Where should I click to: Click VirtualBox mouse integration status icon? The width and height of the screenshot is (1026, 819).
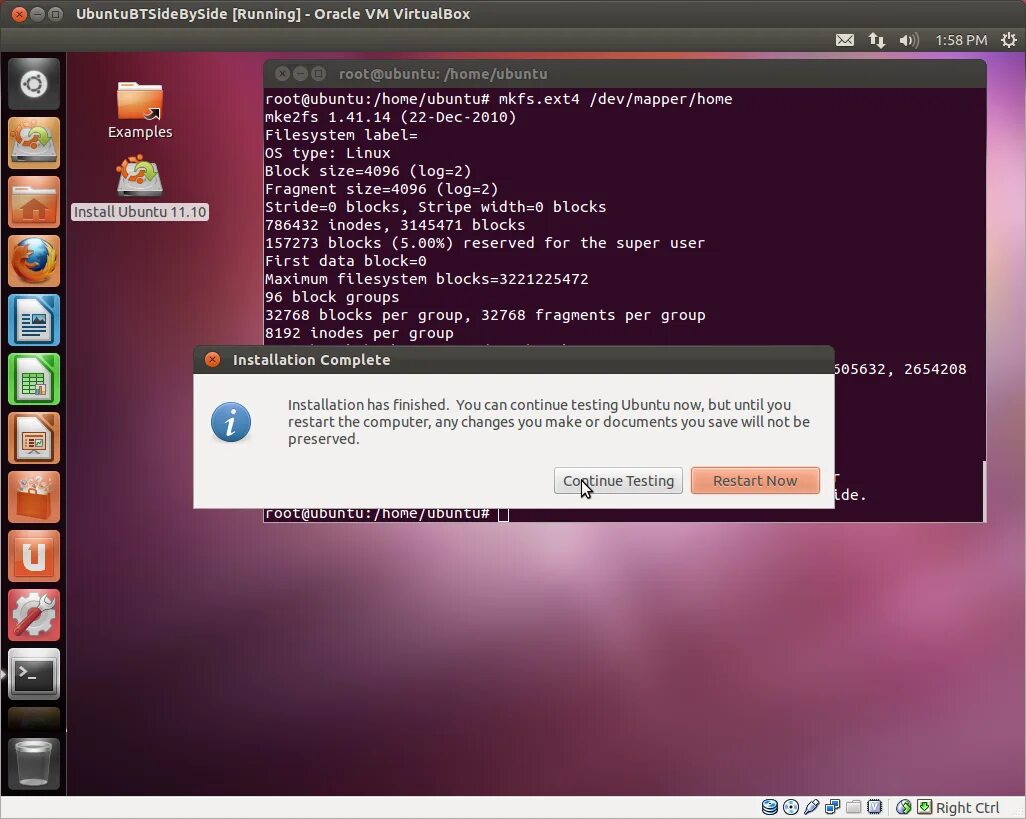904,807
